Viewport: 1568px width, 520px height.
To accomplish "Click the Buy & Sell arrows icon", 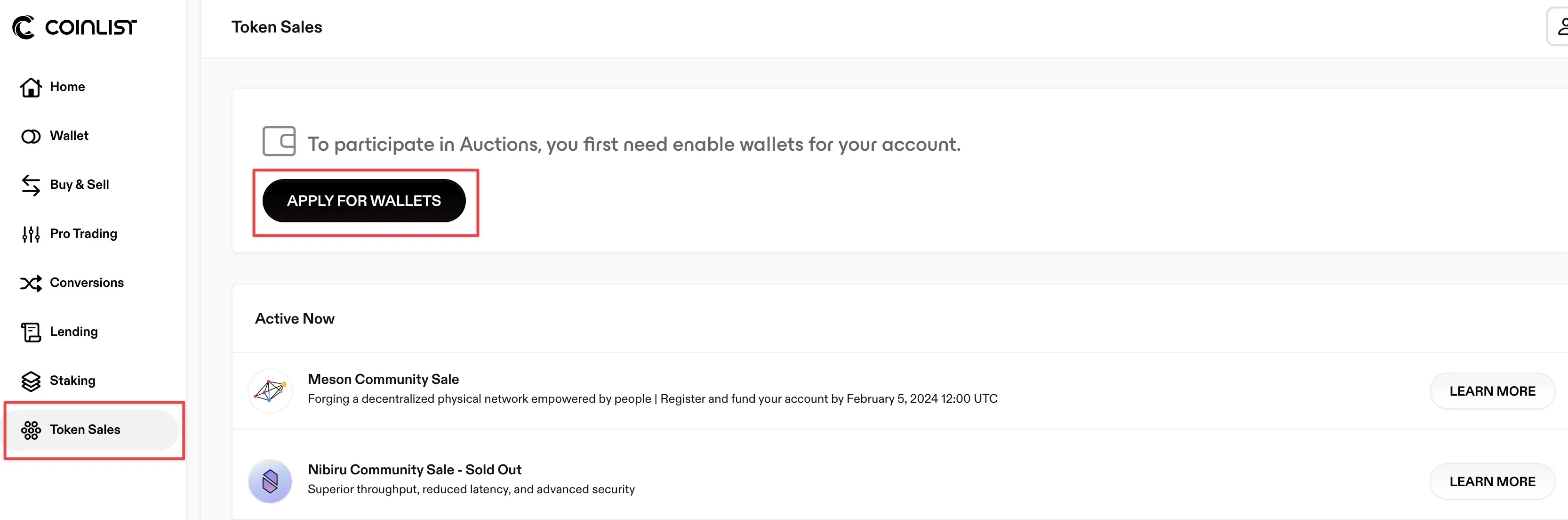I will [x=31, y=185].
